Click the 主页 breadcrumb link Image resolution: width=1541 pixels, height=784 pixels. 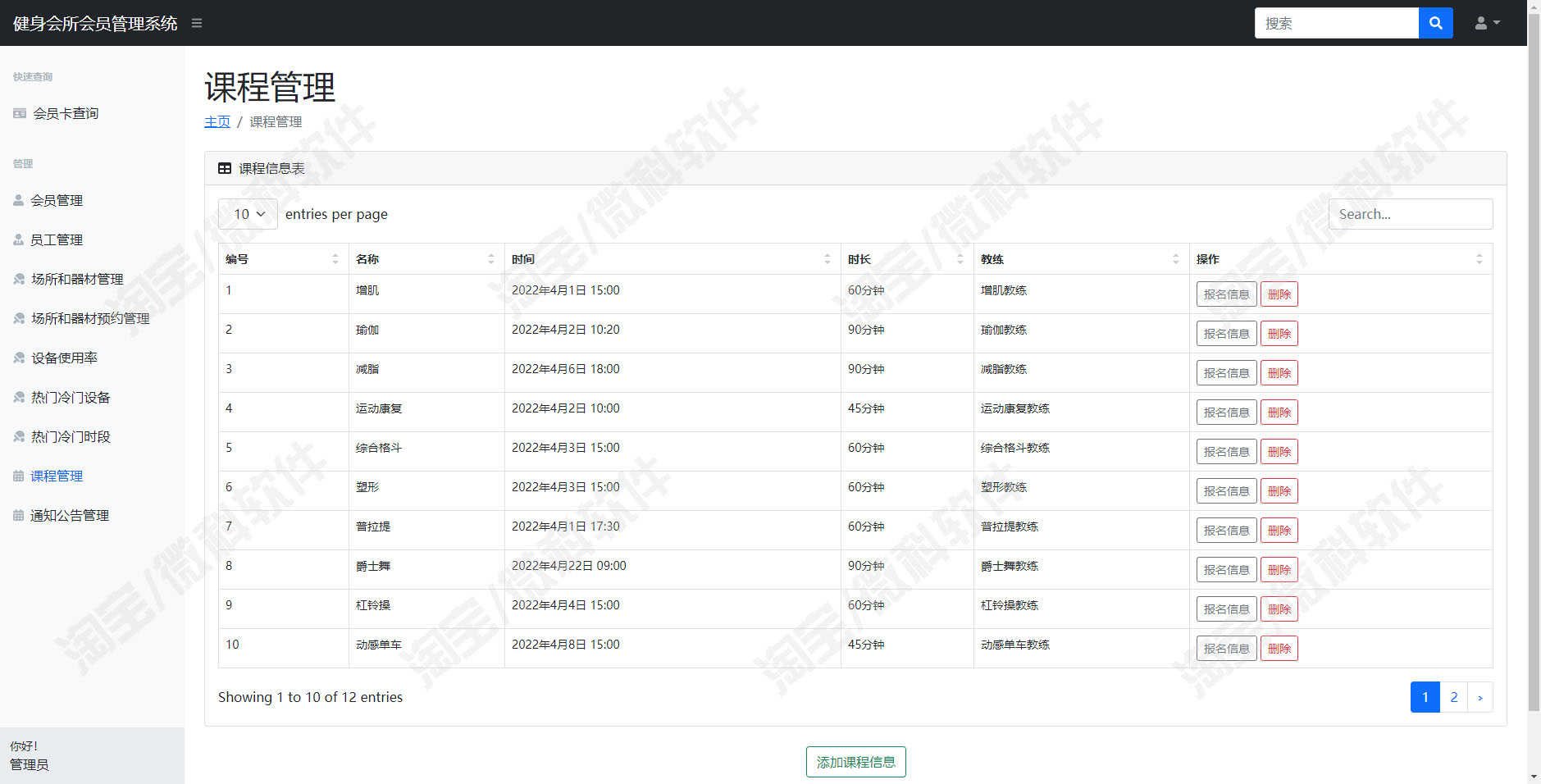[217, 121]
